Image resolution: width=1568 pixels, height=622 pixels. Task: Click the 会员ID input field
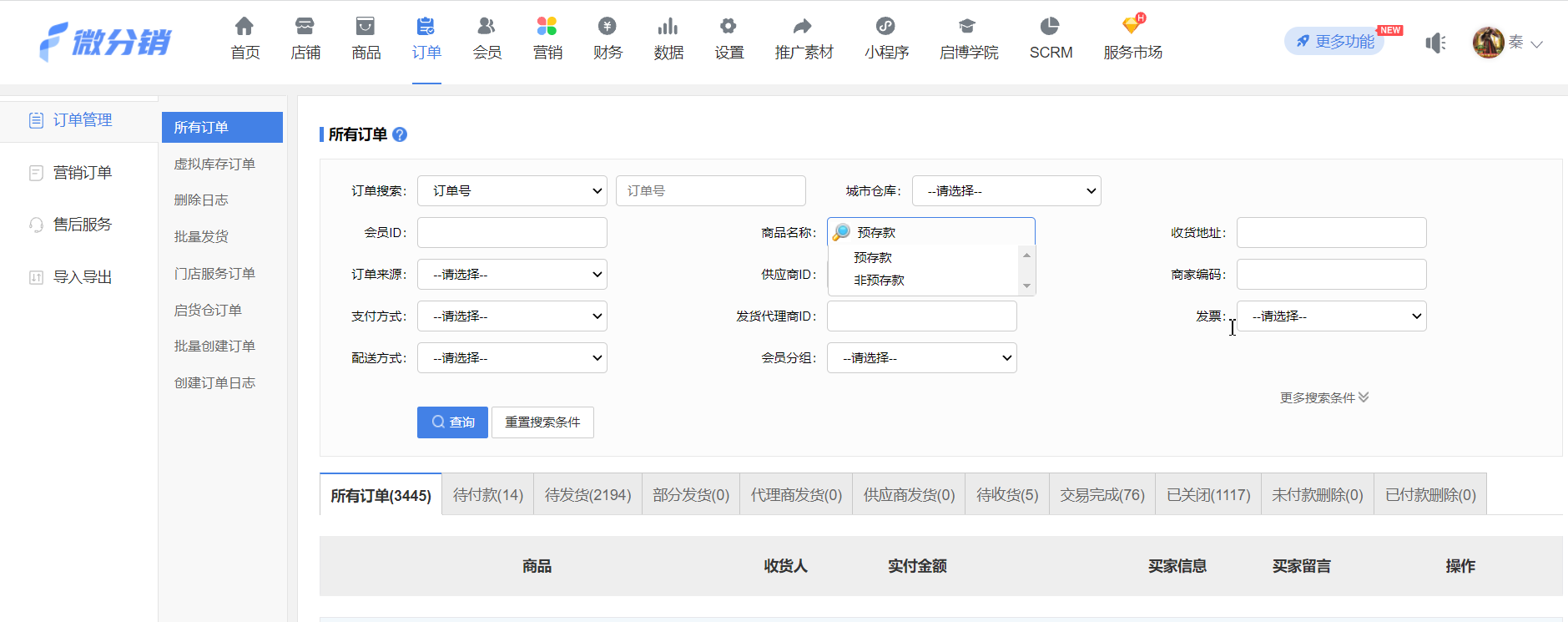click(512, 233)
